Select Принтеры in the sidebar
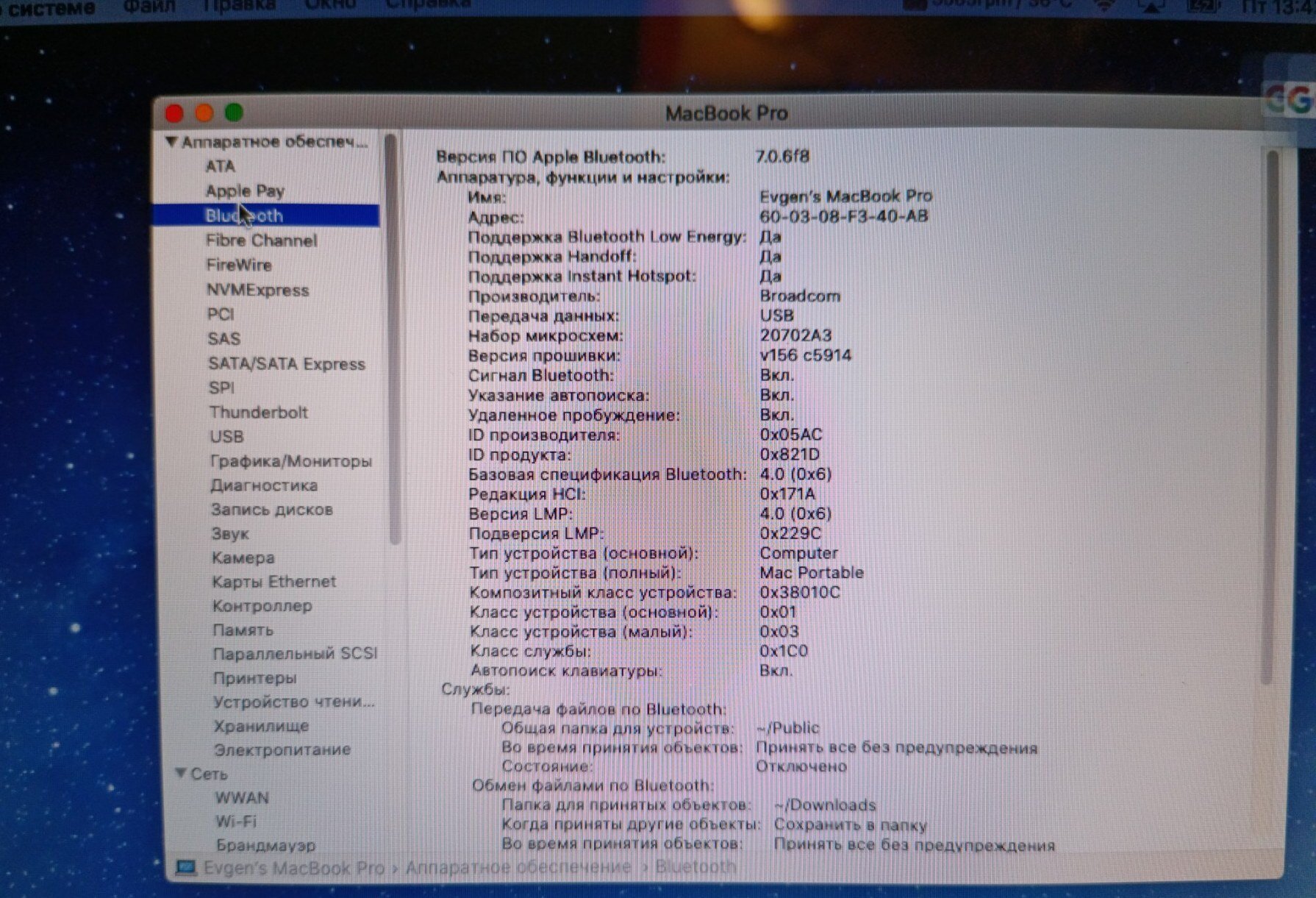The height and width of the screenshot is (898, 1316). [x=254, y=677]
